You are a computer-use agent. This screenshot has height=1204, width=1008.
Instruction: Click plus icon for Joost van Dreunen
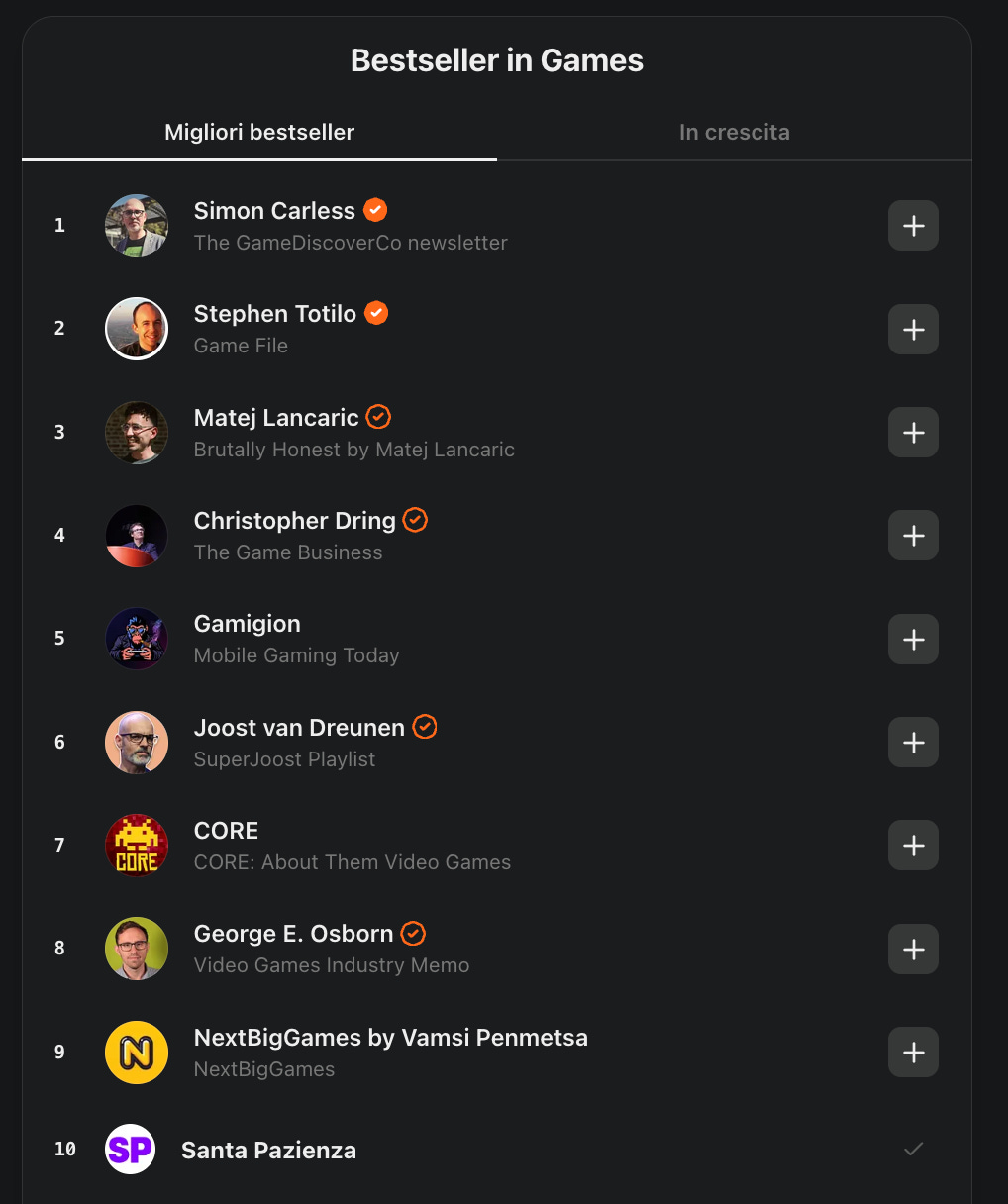(913, 743)
